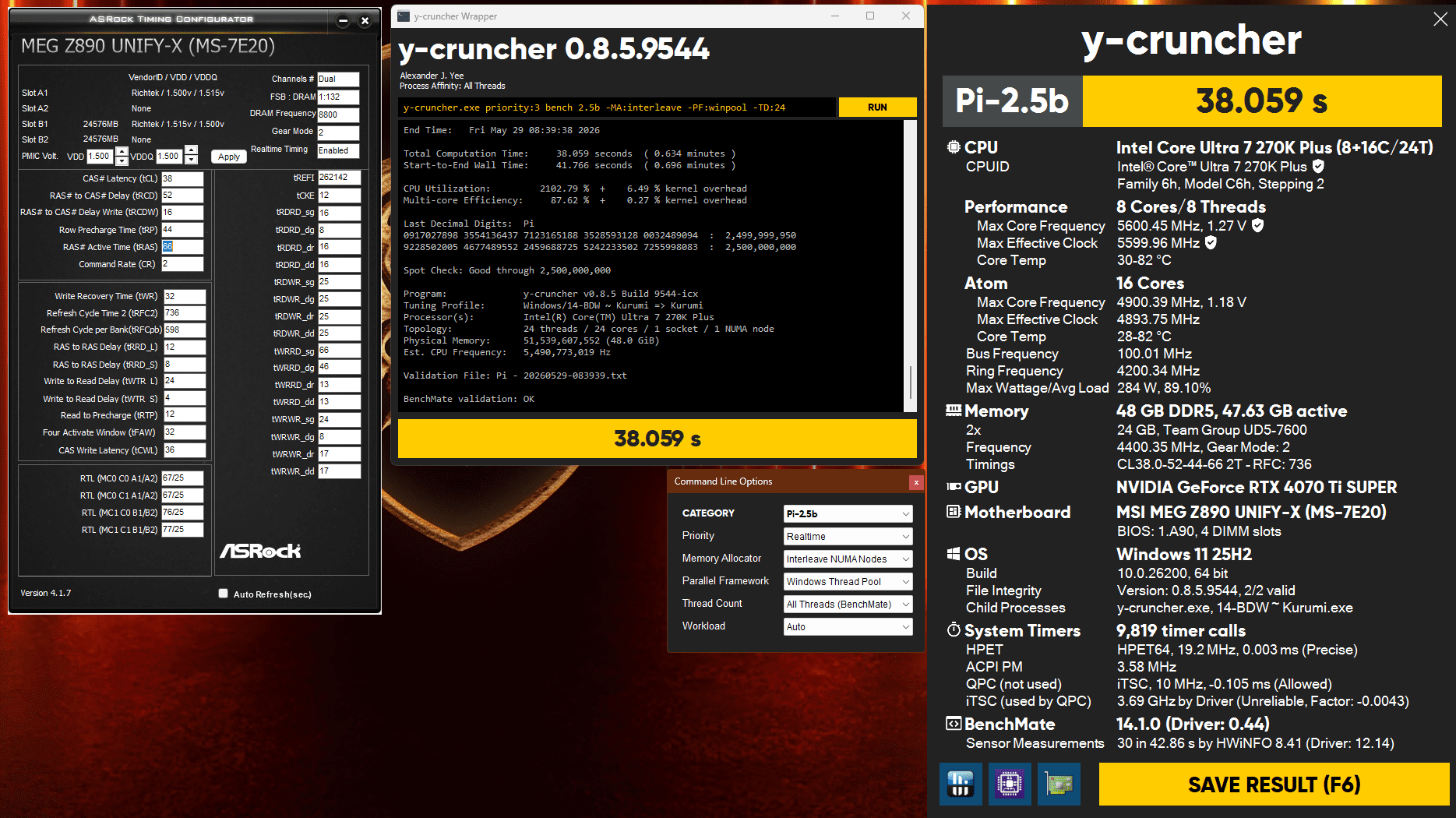Click the y-cruncher Wrapper title bar icon
This screenshot has width=1456, height=818.
[x=403, y=16]
